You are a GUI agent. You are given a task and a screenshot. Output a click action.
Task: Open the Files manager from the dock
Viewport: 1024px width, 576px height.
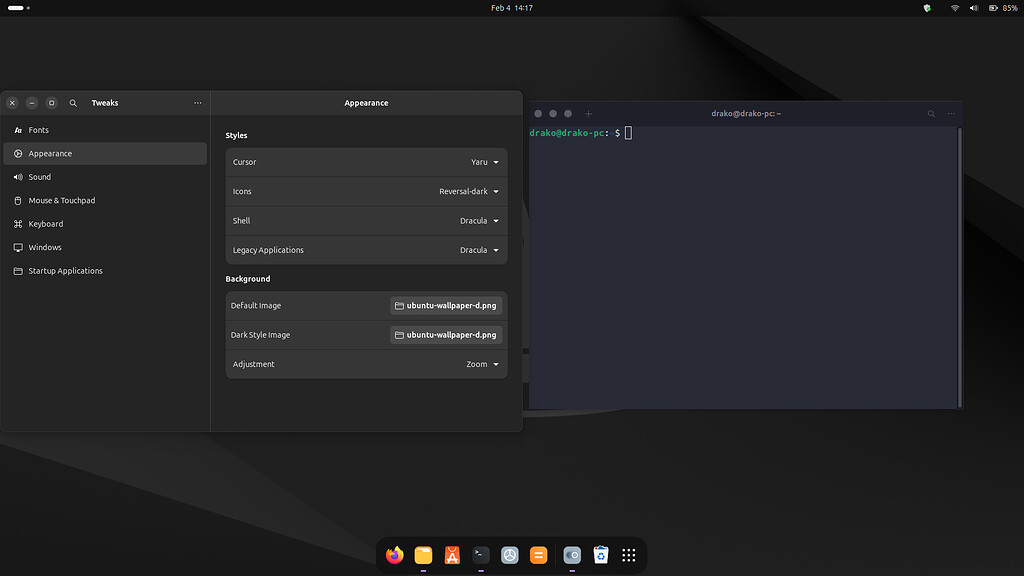click(x=423, y=555)
